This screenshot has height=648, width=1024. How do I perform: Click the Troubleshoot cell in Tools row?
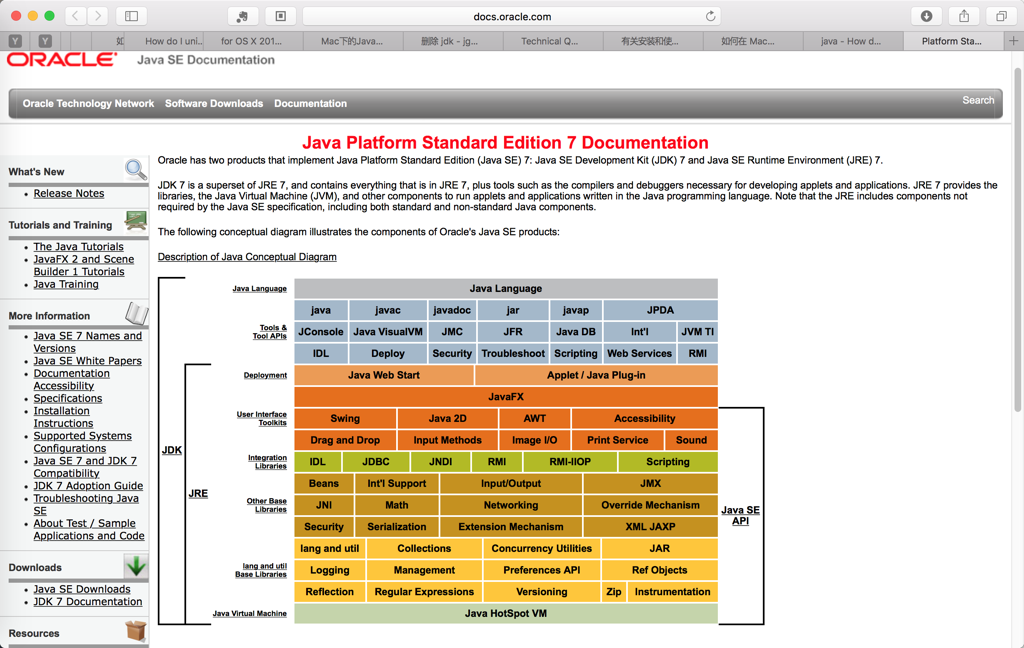click(x=513, y=353)
